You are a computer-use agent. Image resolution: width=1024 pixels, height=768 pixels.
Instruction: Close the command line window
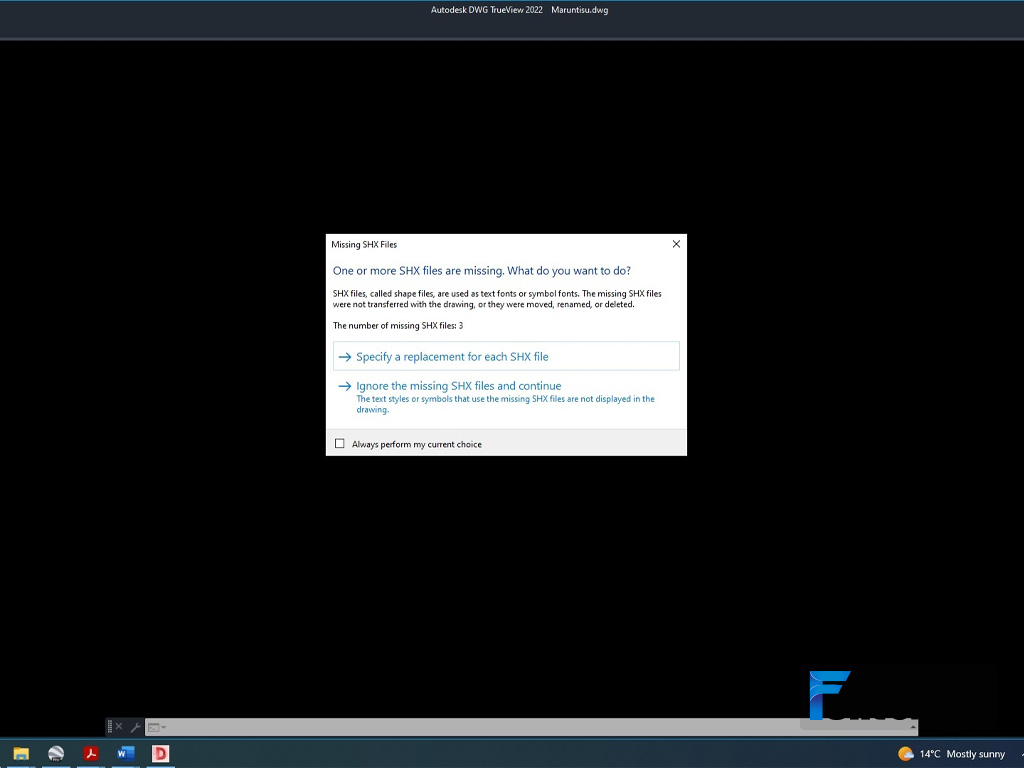pyautogui.click(x=119, y=726)
